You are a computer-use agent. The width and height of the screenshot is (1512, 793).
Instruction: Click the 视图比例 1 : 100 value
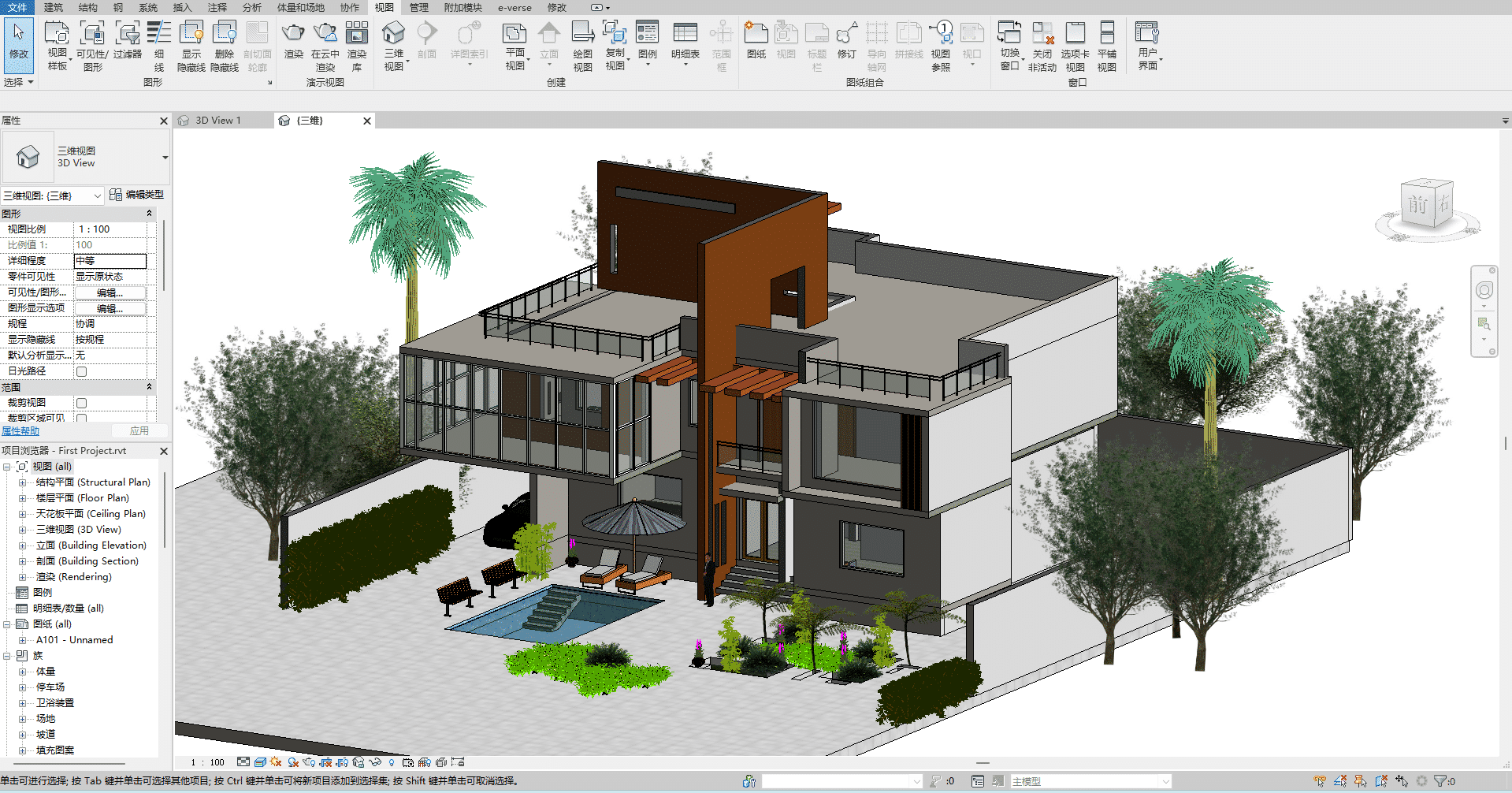point(110,229)
